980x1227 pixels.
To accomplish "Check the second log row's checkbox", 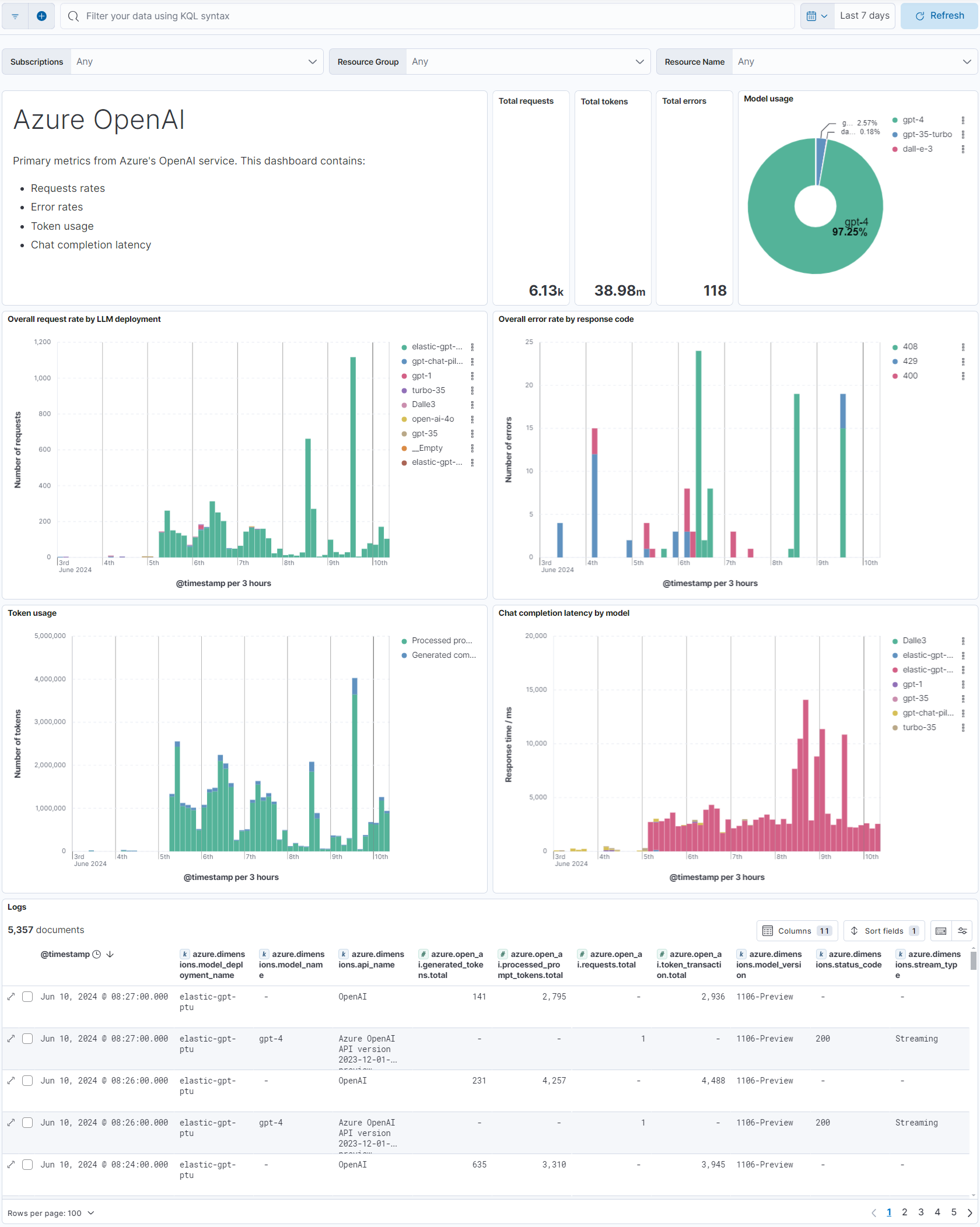I will (x=27, y=1039).
